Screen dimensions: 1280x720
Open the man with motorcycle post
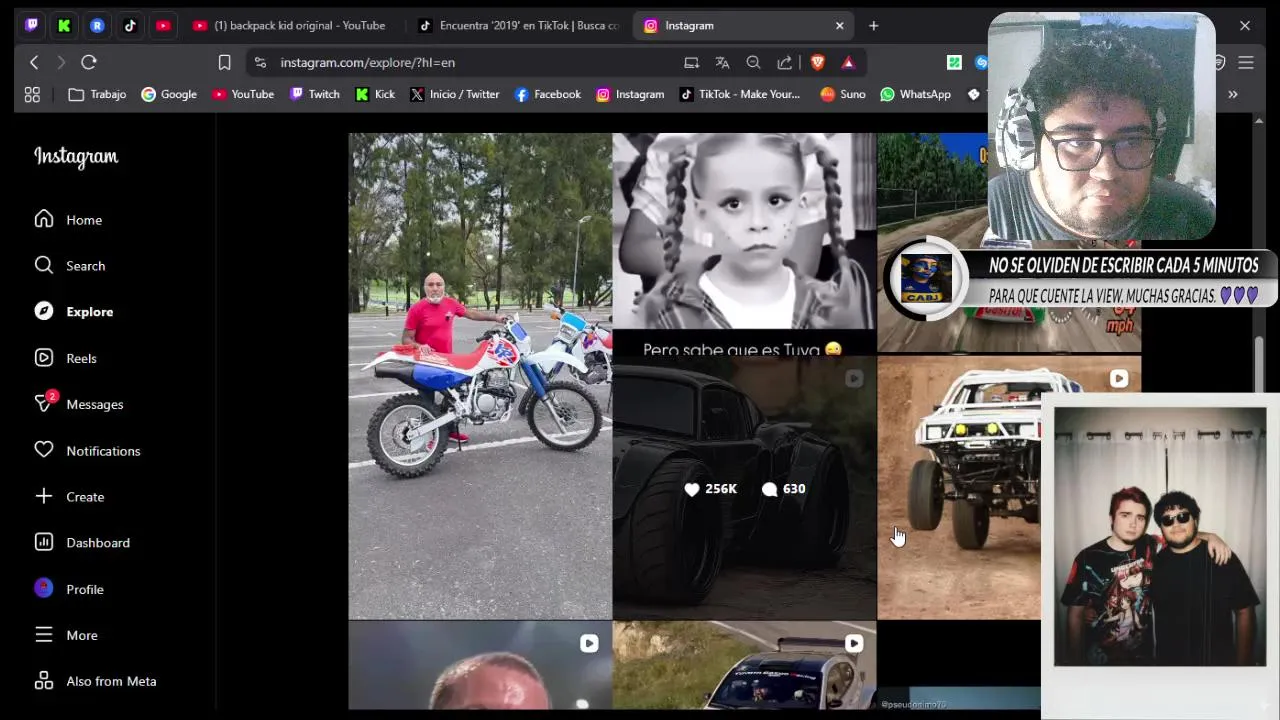pyautogui.click(x=480, y=376)
